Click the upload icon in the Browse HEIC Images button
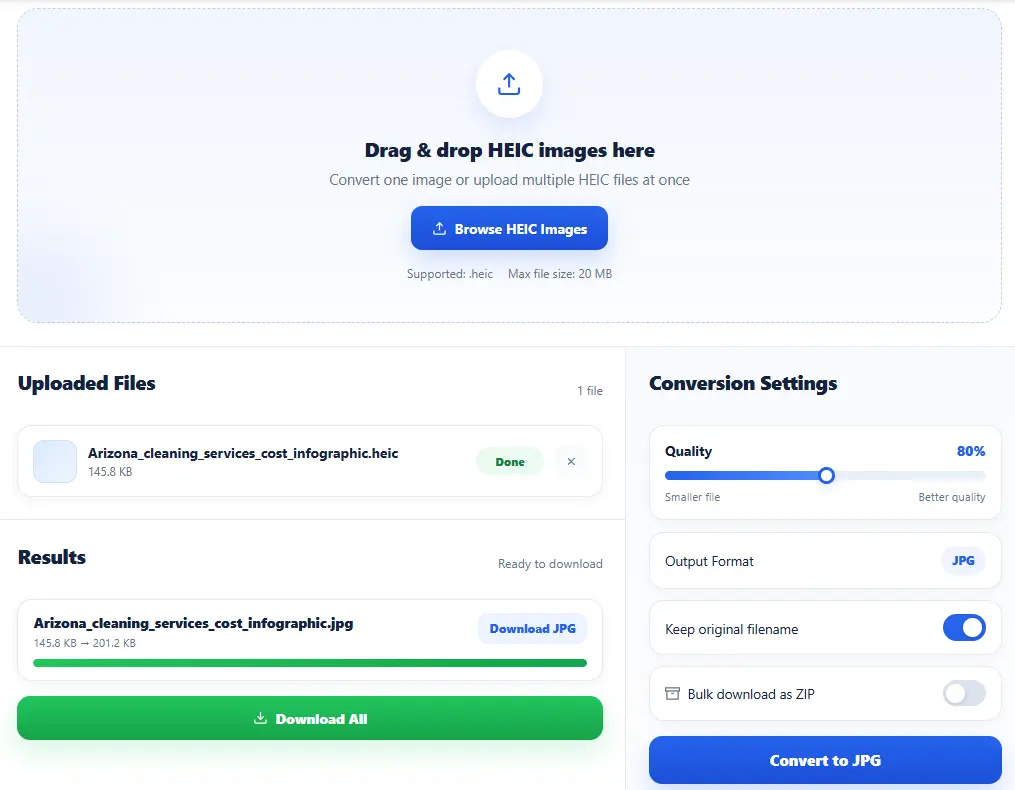The height and width of the screenshot is (790, 1015). [x=438, y=229]
